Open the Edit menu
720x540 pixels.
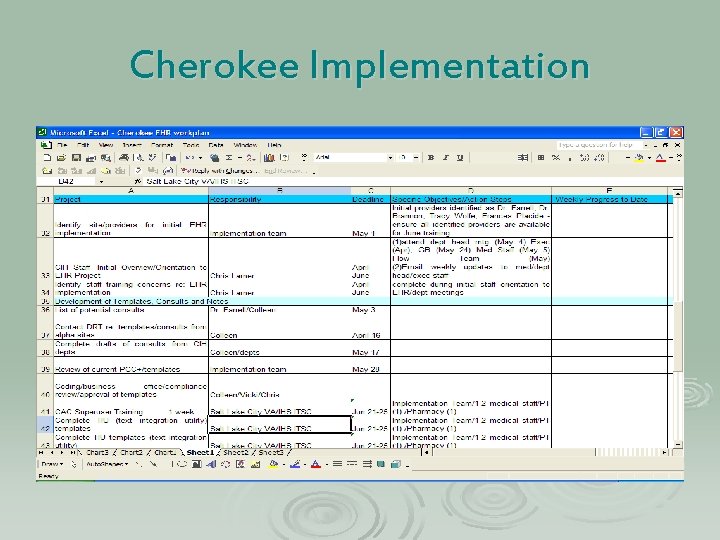[83, 145]
